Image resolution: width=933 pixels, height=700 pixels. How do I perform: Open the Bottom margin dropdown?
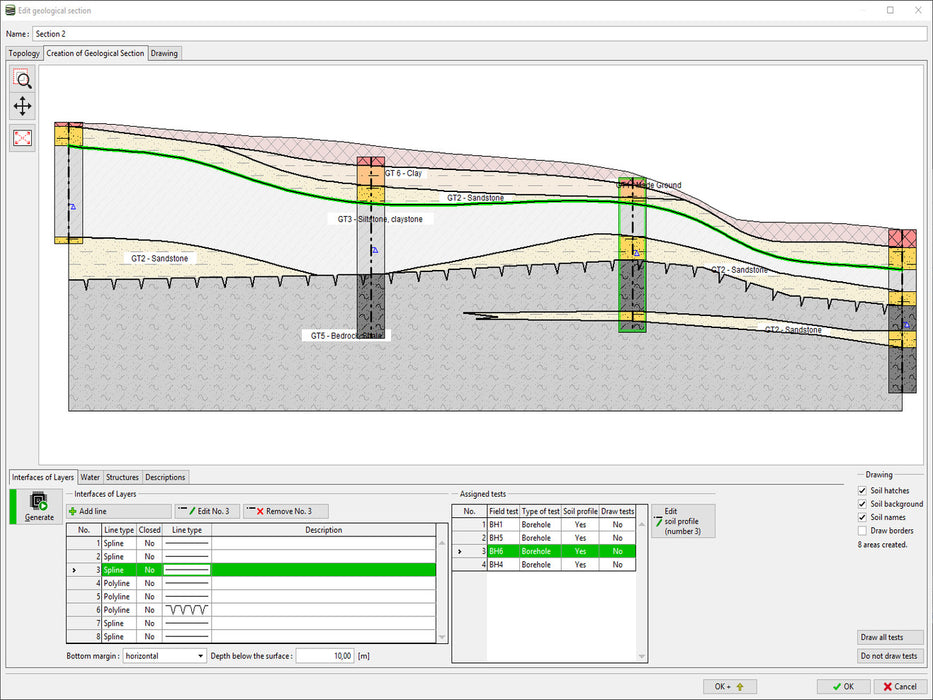(x=164, y=656)
